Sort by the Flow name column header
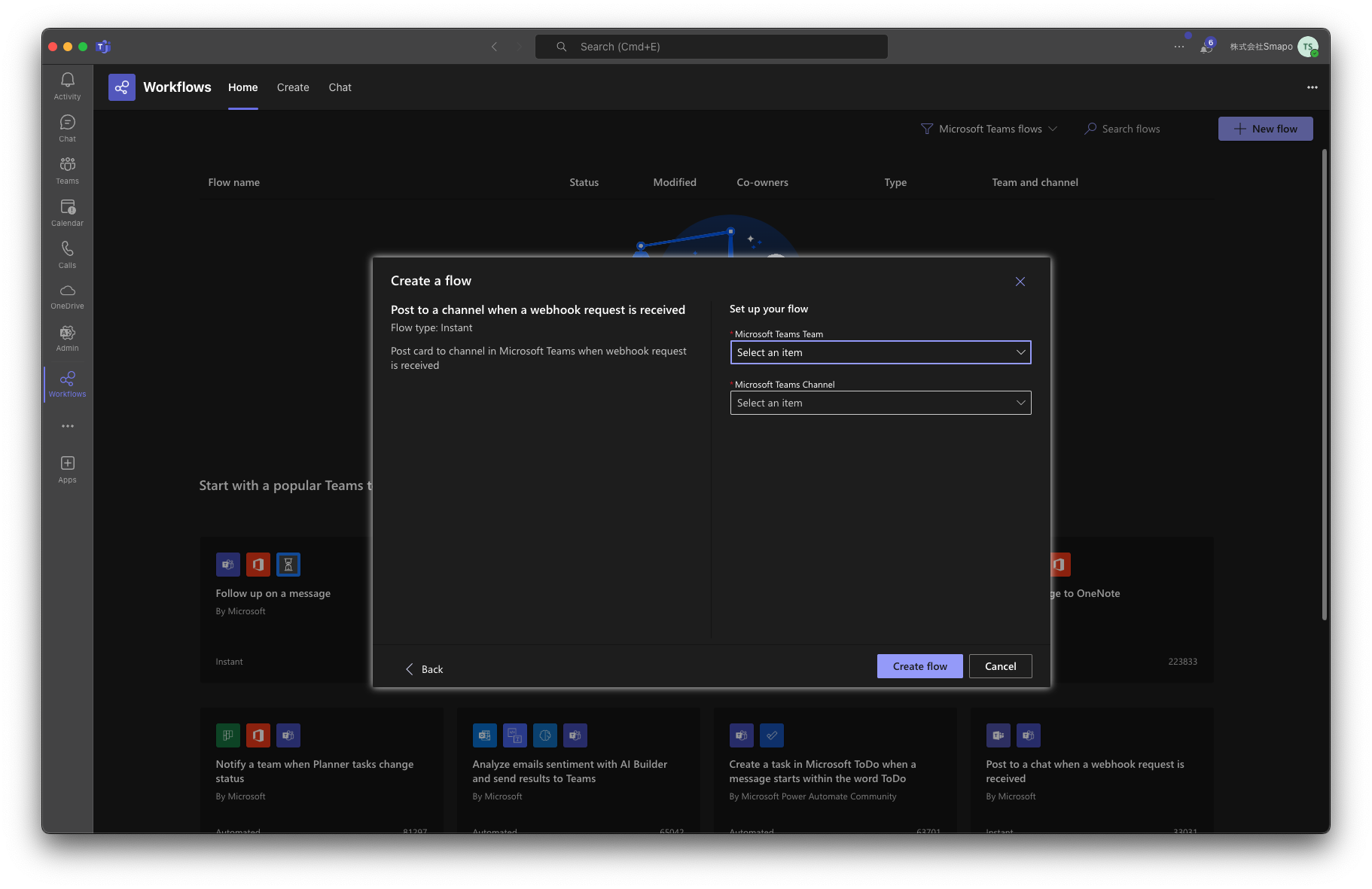 (234, 182)
